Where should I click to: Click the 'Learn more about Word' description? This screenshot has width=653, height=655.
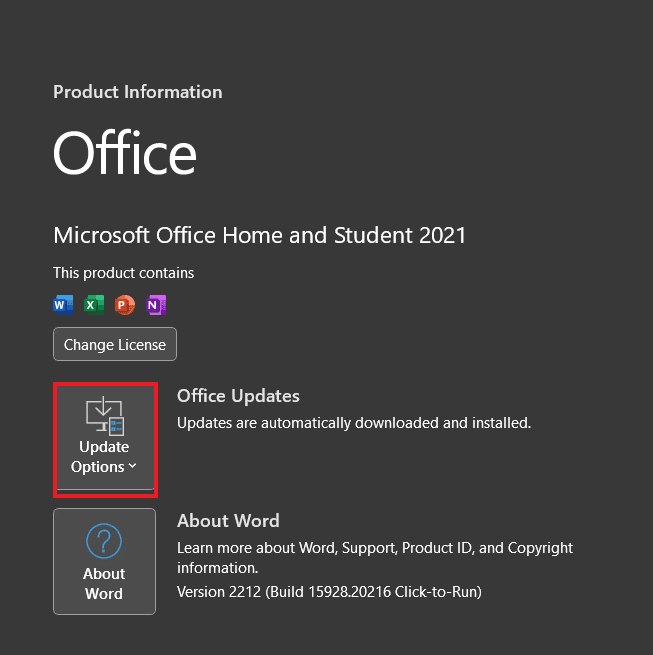tap(374, 548)
